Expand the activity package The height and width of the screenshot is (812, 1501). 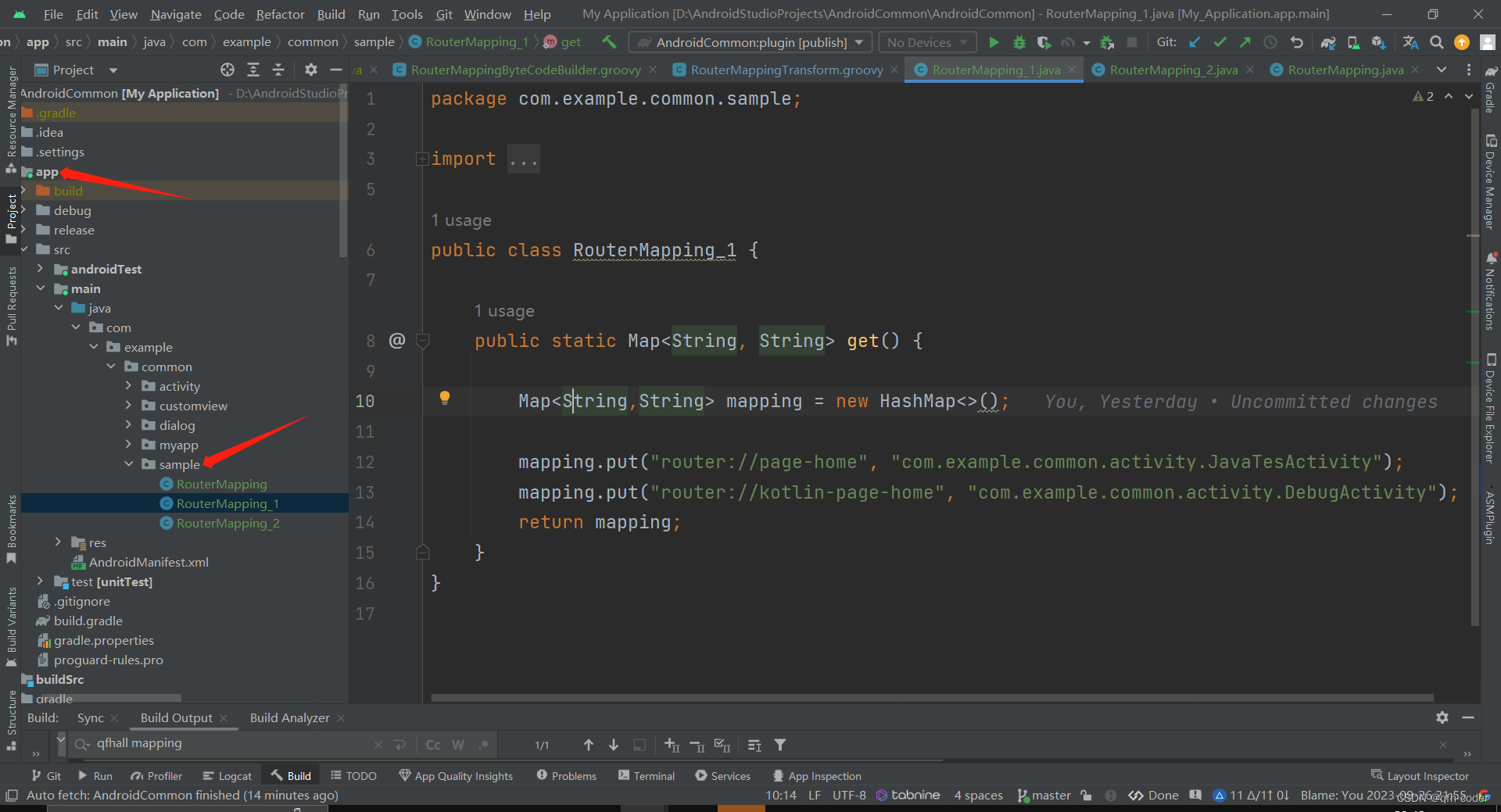click(x=129, y=386)
